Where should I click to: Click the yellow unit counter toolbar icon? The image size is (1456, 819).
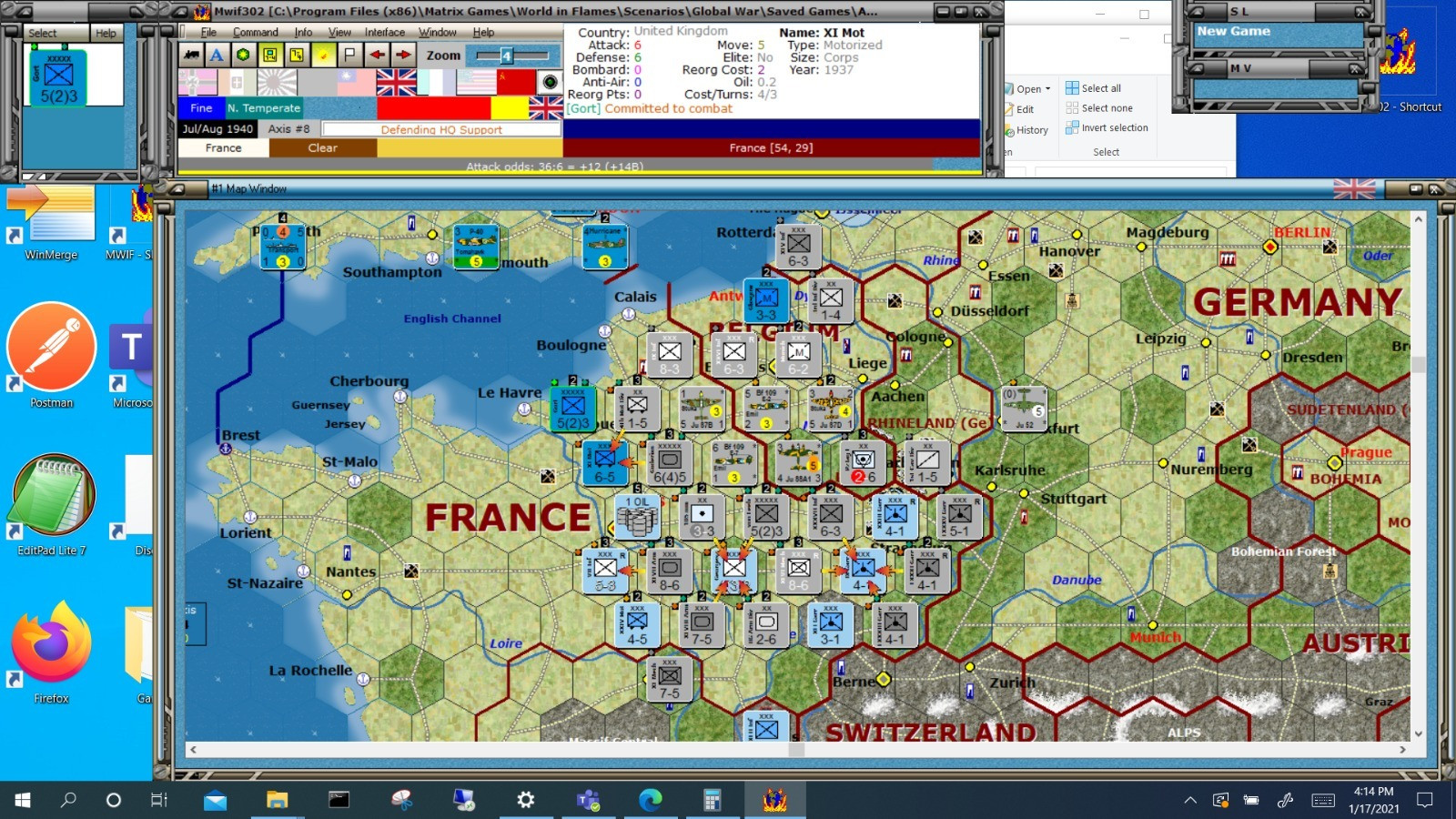coord(270,55)
